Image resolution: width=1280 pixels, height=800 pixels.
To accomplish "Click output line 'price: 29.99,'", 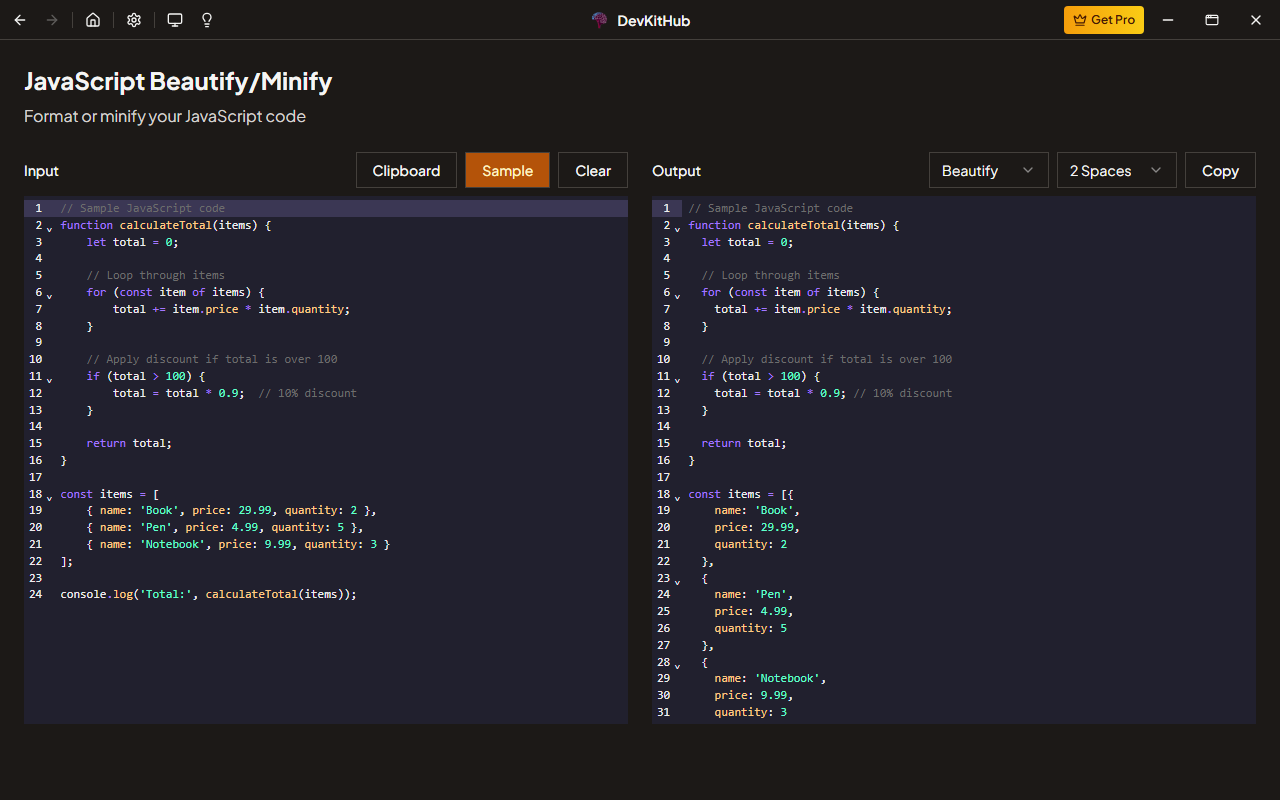I will 757,527.
